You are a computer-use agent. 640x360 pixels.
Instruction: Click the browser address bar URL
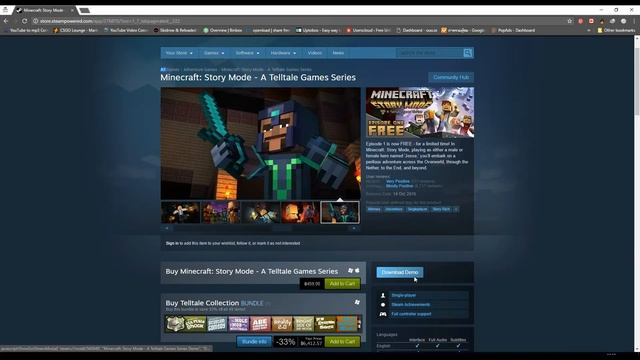click(110, 21)
